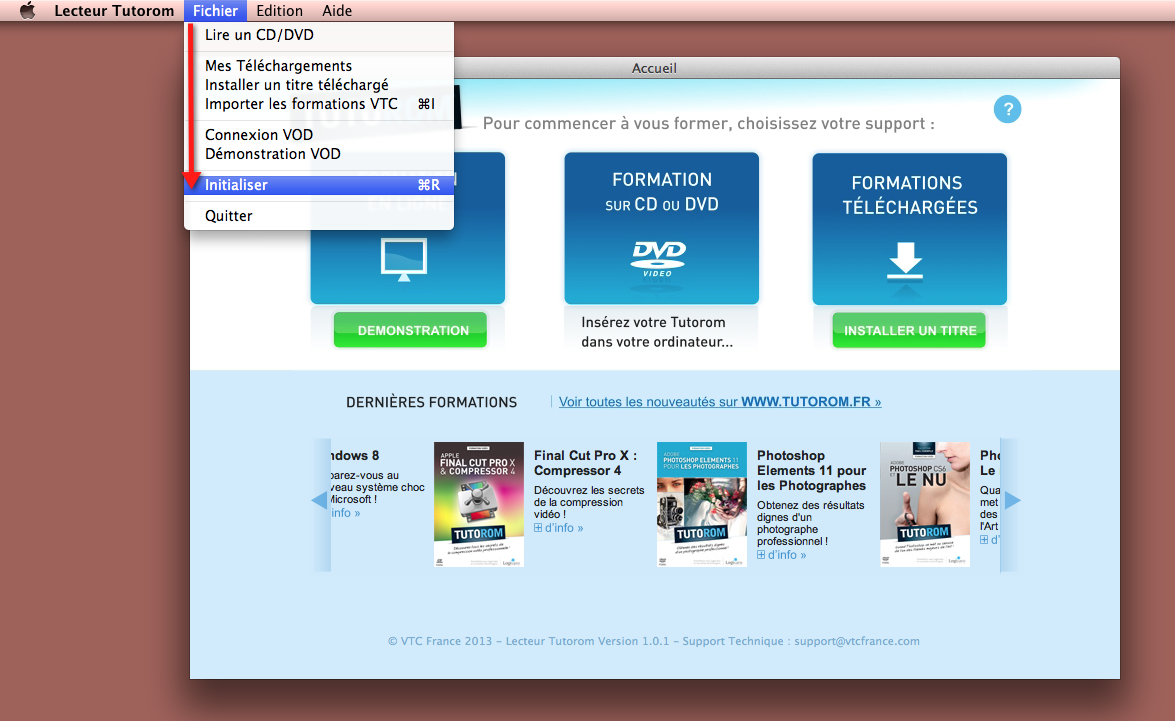The image size is (1175, 721).
Task: Open the Edition menu
Action: pyautogui.click(x=280, y=10)
